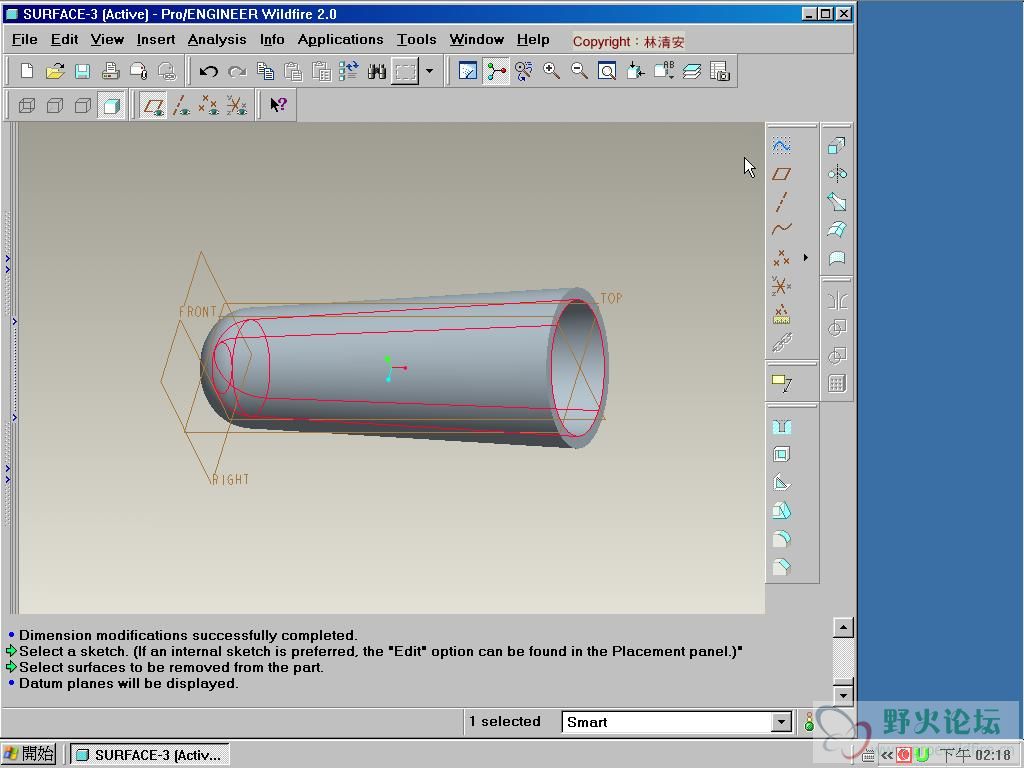The height and width of the screenshot is (768, 1024).
Task: Select the Chamfer tool
Action: point(782,567)
